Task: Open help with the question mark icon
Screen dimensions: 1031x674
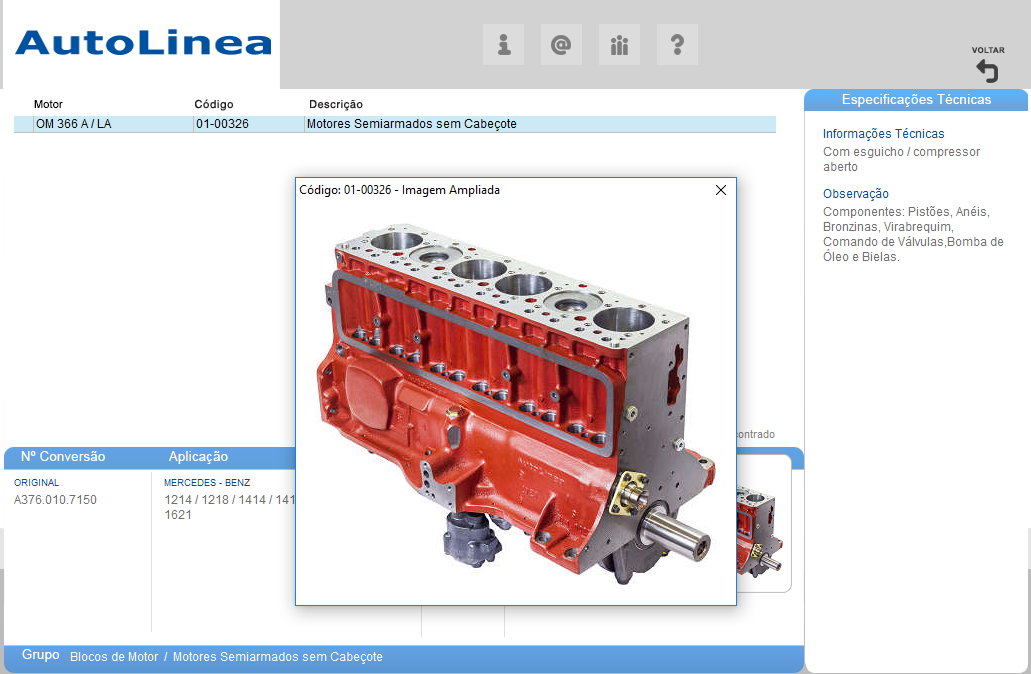Action: pos(677,45)
